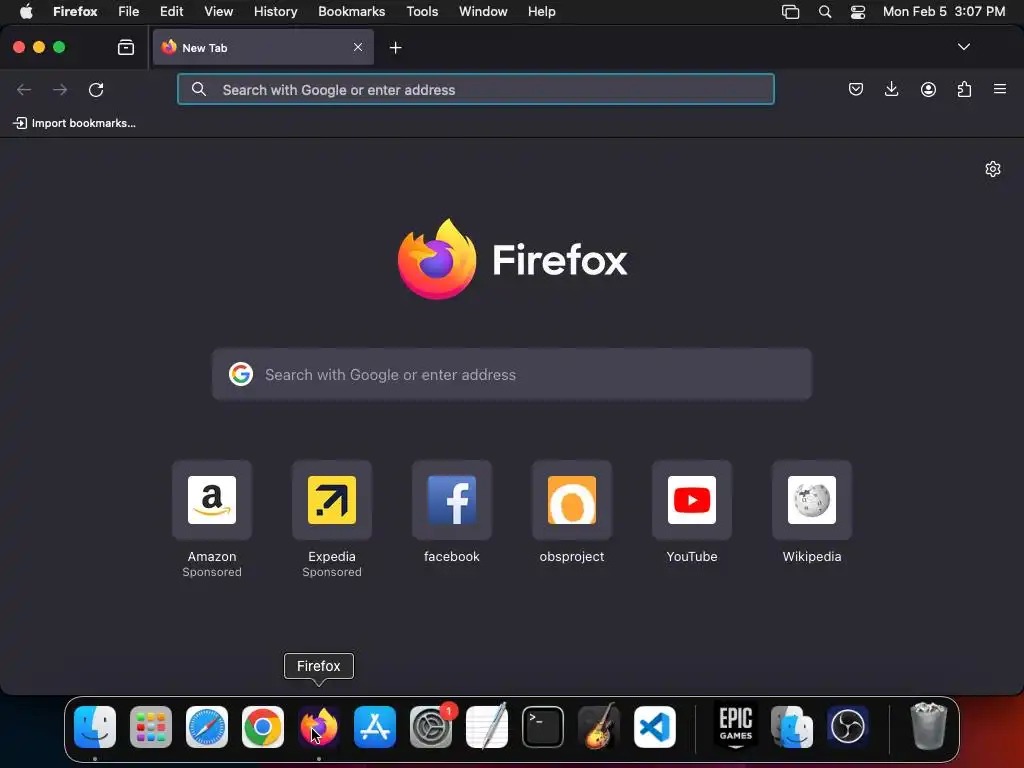Click the date and time in menu bar
This screenshot has height=768, width=1024.
[944, 12]
